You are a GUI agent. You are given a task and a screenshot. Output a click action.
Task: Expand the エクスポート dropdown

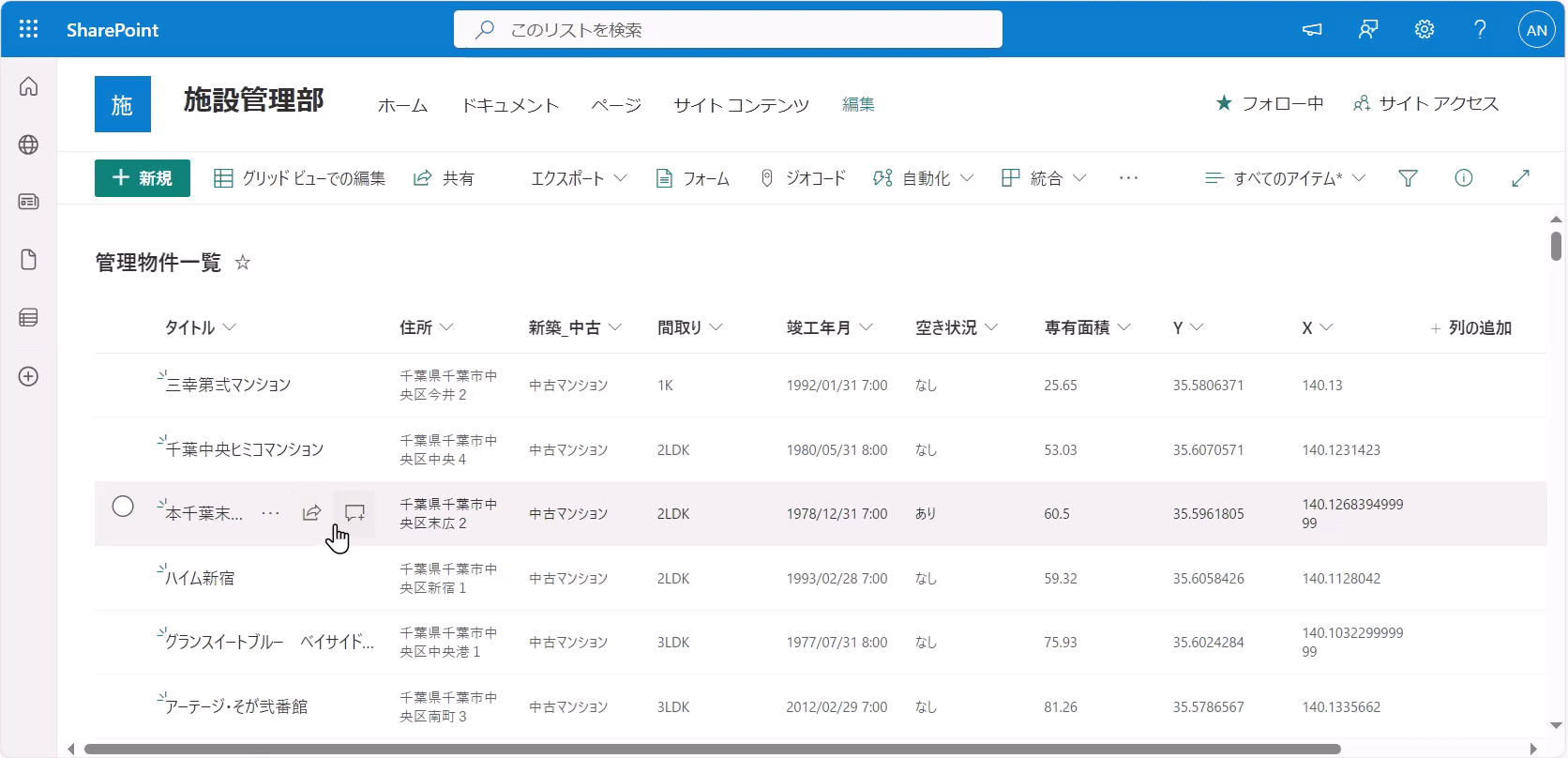click(578, 178)
